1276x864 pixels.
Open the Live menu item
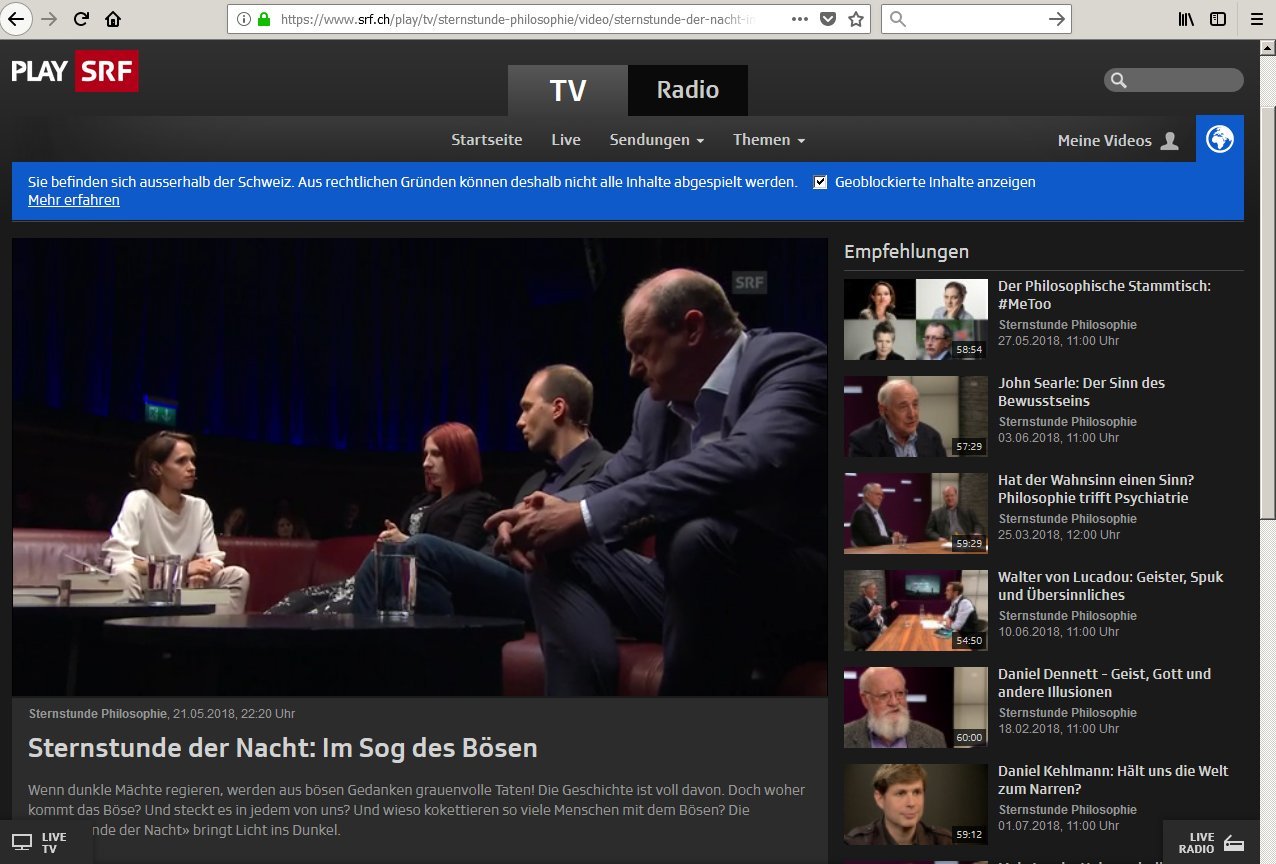point(566,140)
